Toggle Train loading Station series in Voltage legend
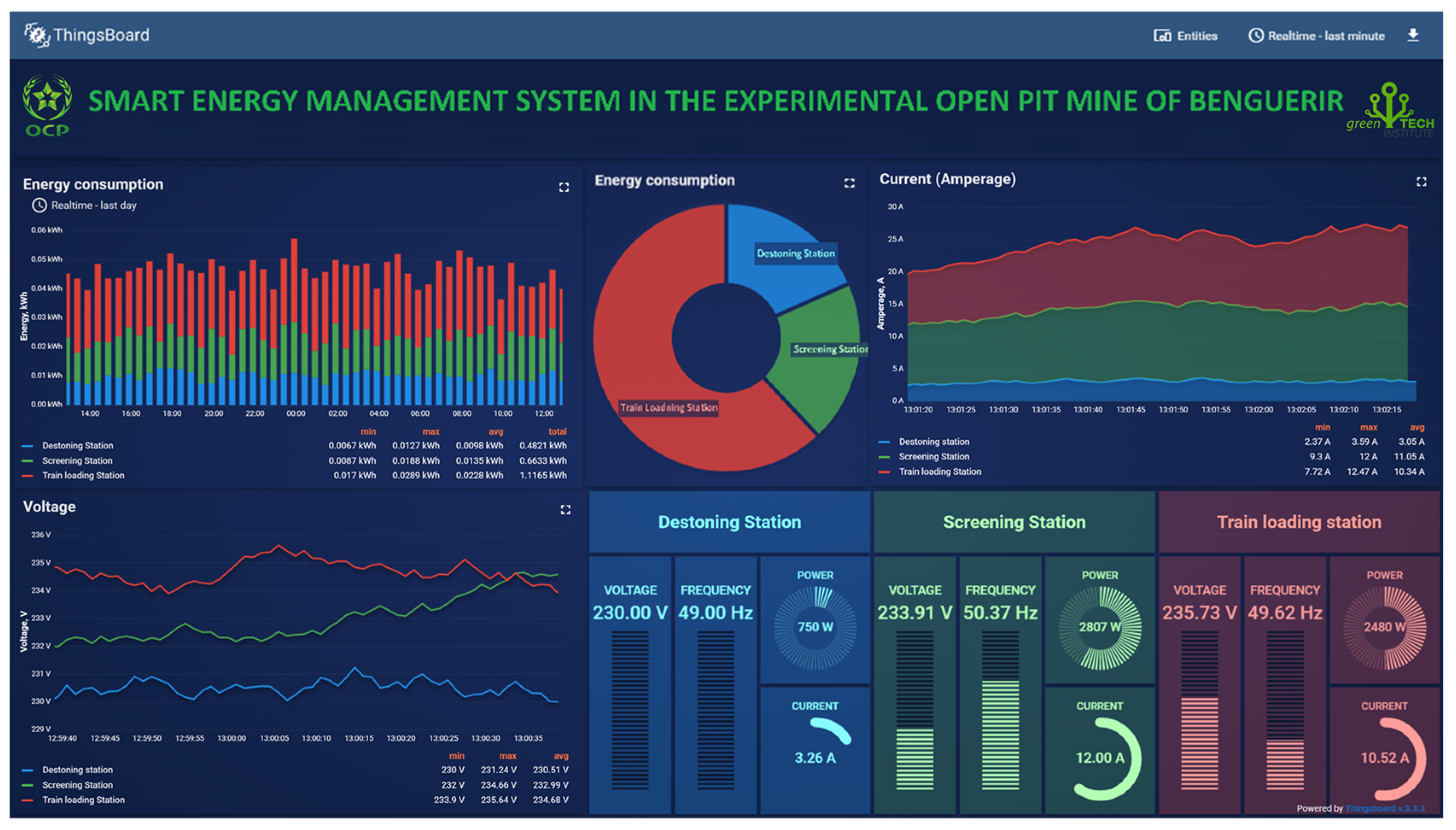The height and width of the screenshot is (830, 1456). pos(83,800)
